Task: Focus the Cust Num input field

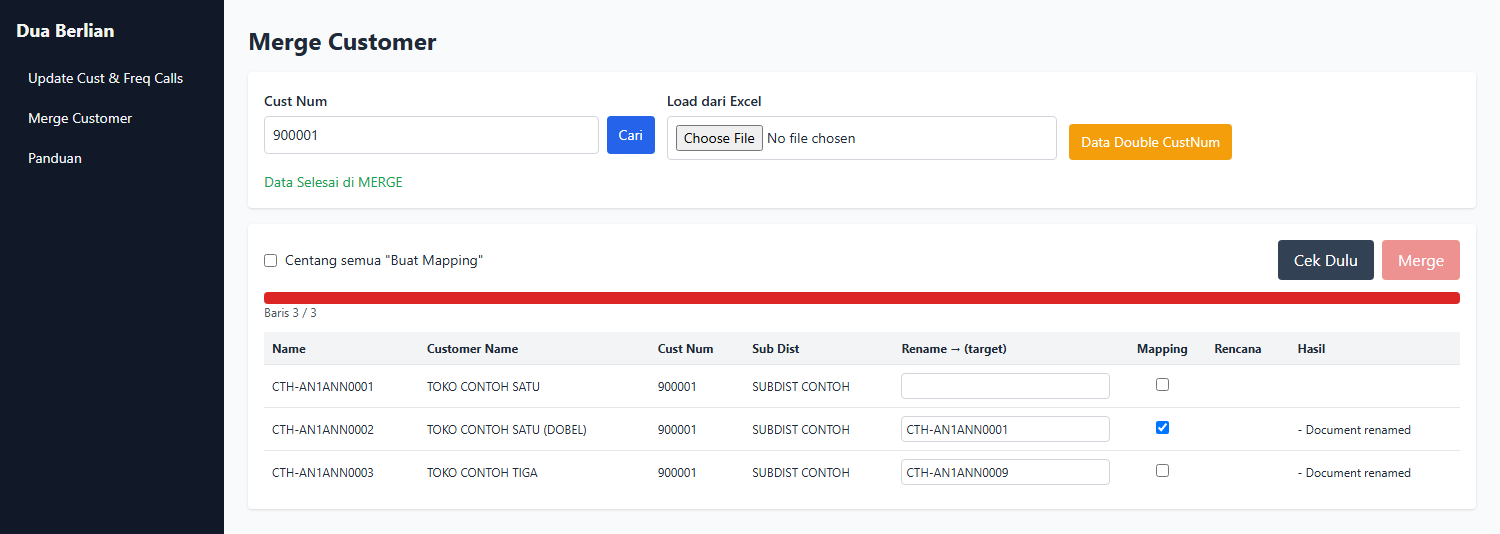Action: pyautogui.click(x=431, y=135)
